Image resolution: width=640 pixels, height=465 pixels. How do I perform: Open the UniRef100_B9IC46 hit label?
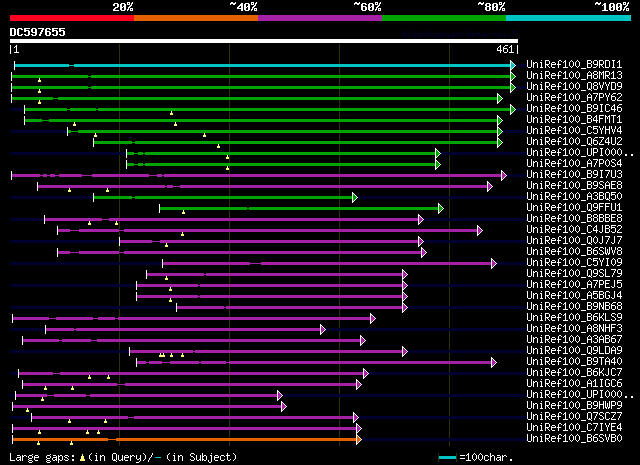coord(574,108)
